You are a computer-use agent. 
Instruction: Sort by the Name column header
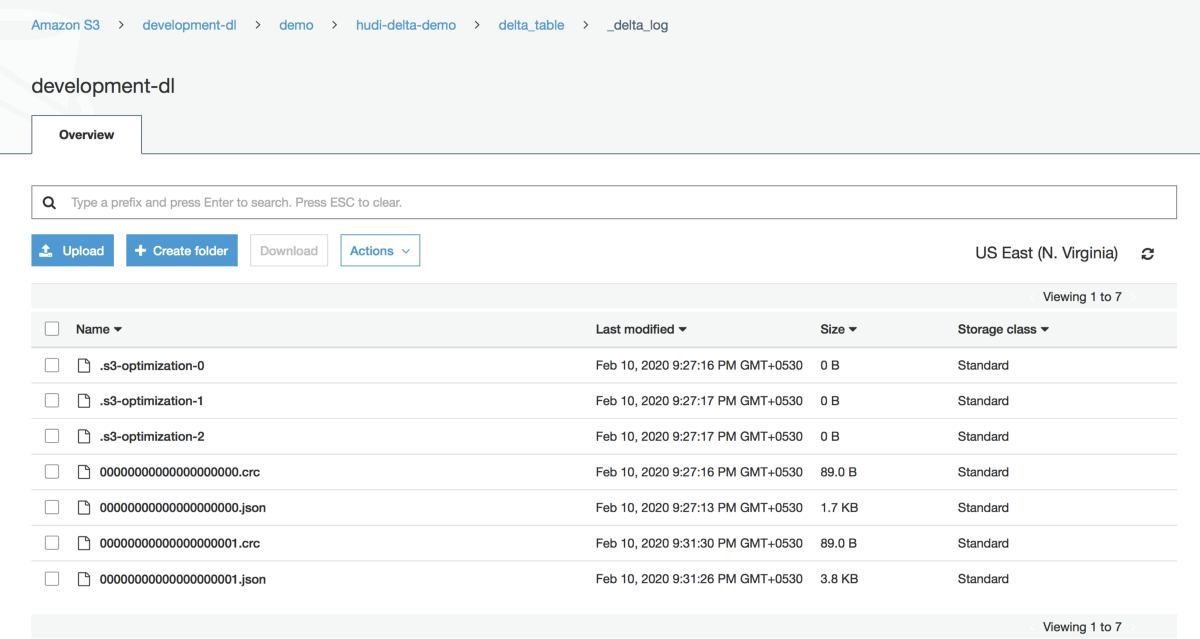point(98,329)
